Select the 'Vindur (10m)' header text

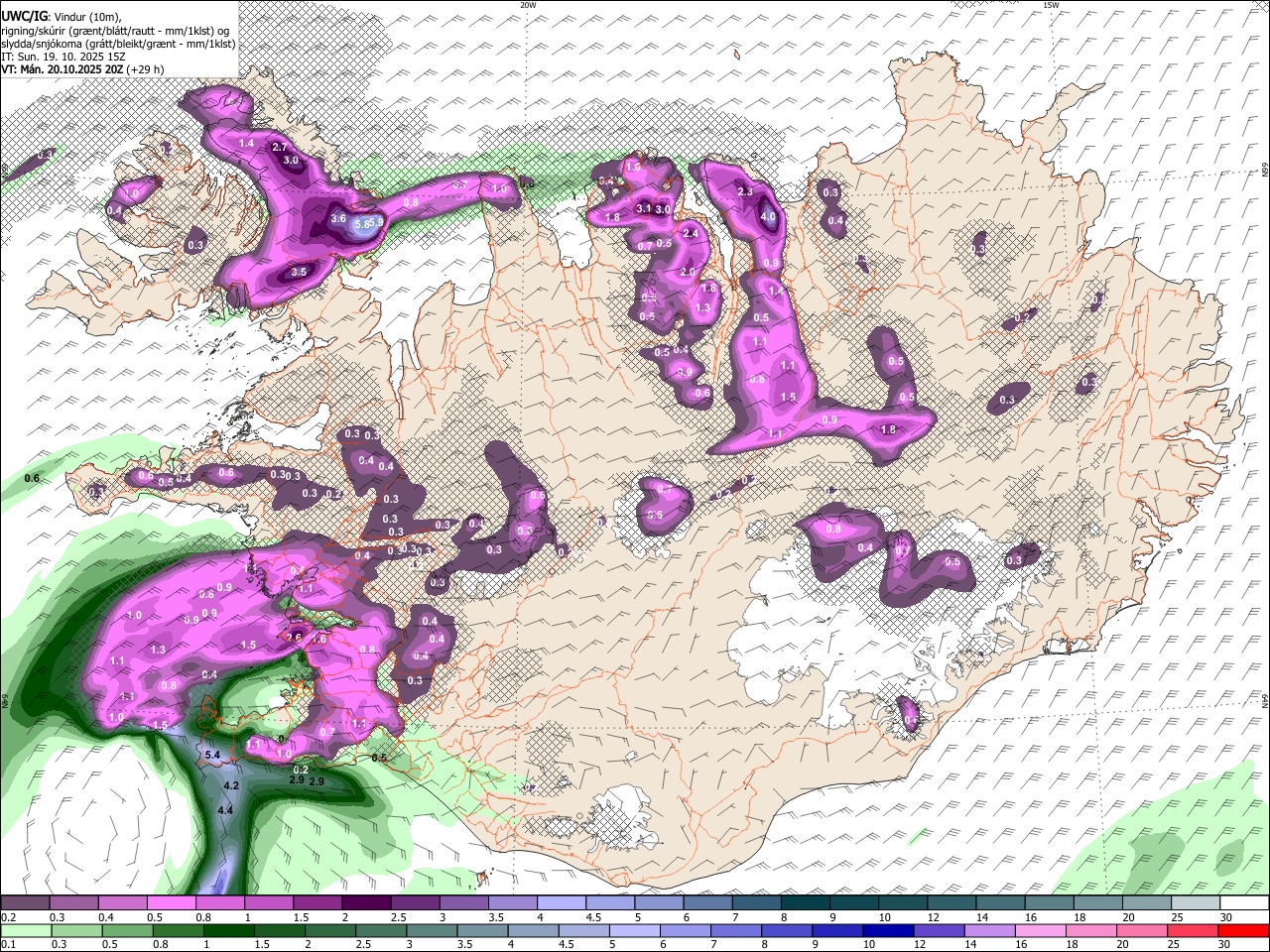87,16
